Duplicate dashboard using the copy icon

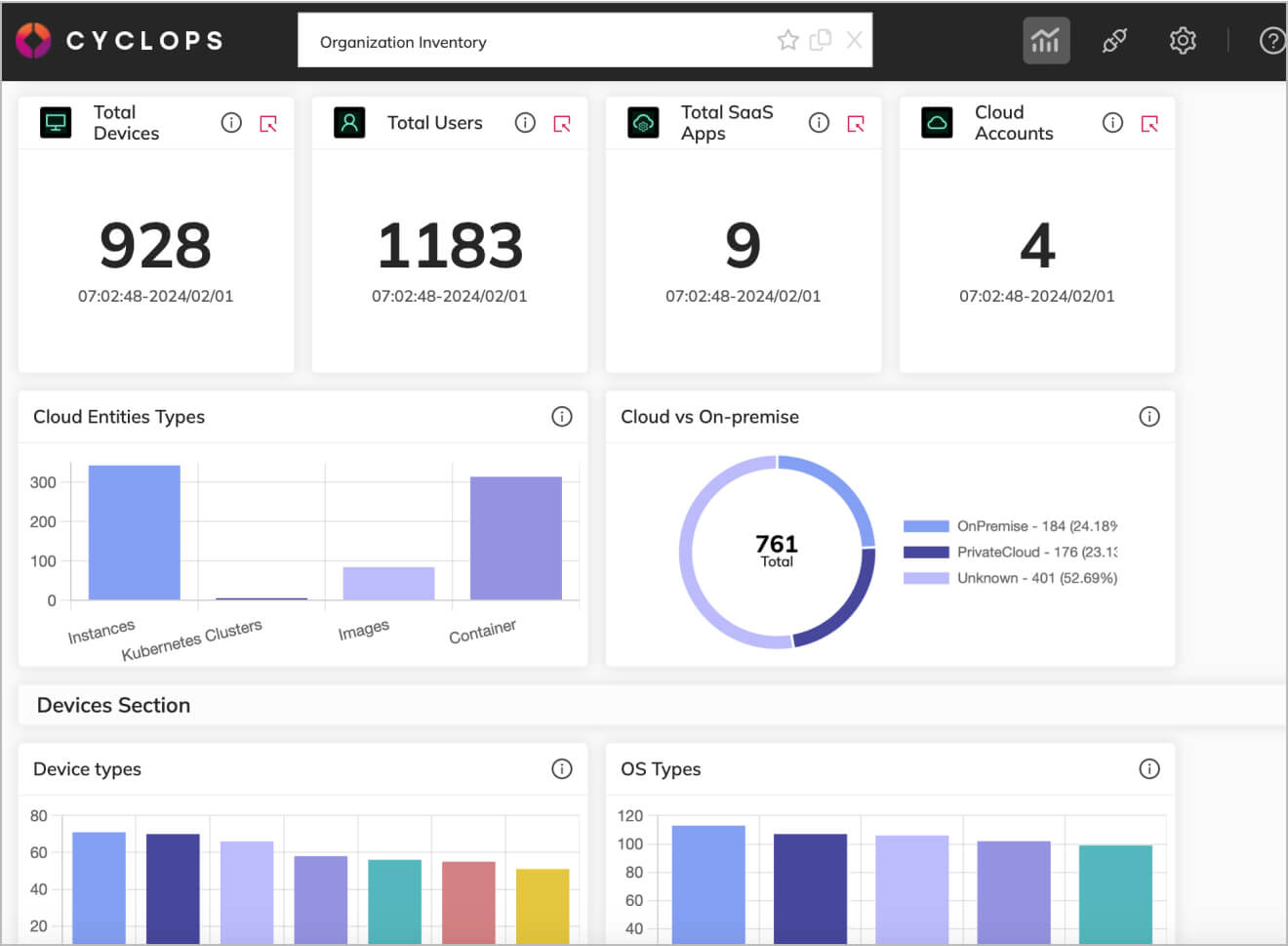tap(821, 40)
